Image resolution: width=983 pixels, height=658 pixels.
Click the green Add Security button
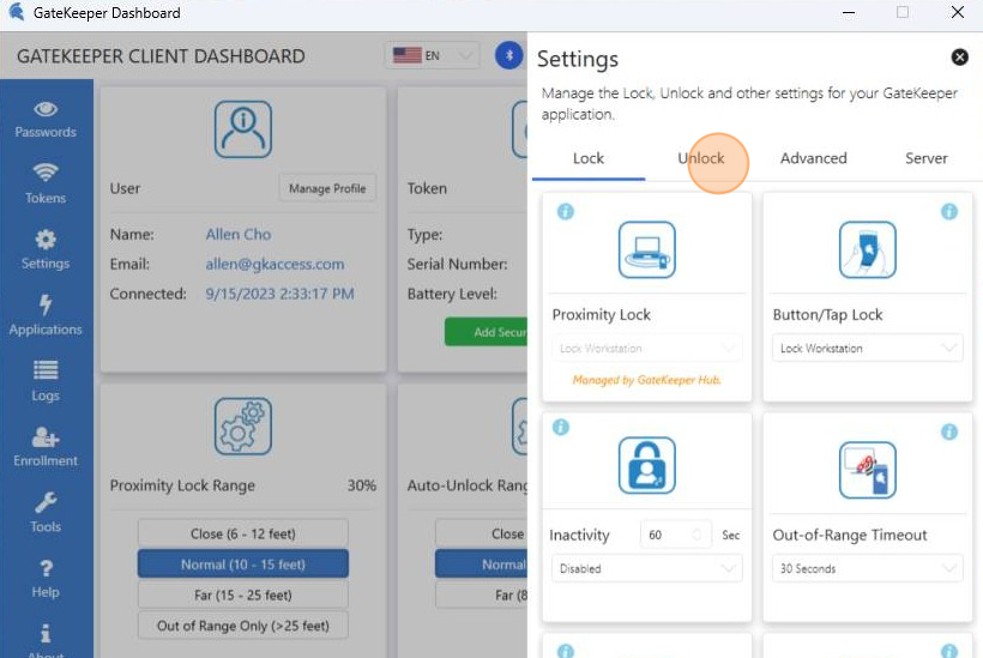click(x=486, y=332)
